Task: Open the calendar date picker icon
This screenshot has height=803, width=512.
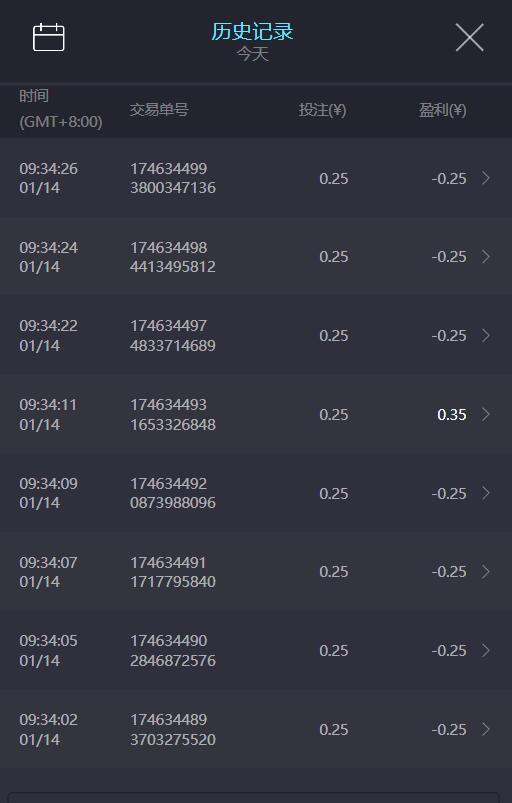Action: 49,37
